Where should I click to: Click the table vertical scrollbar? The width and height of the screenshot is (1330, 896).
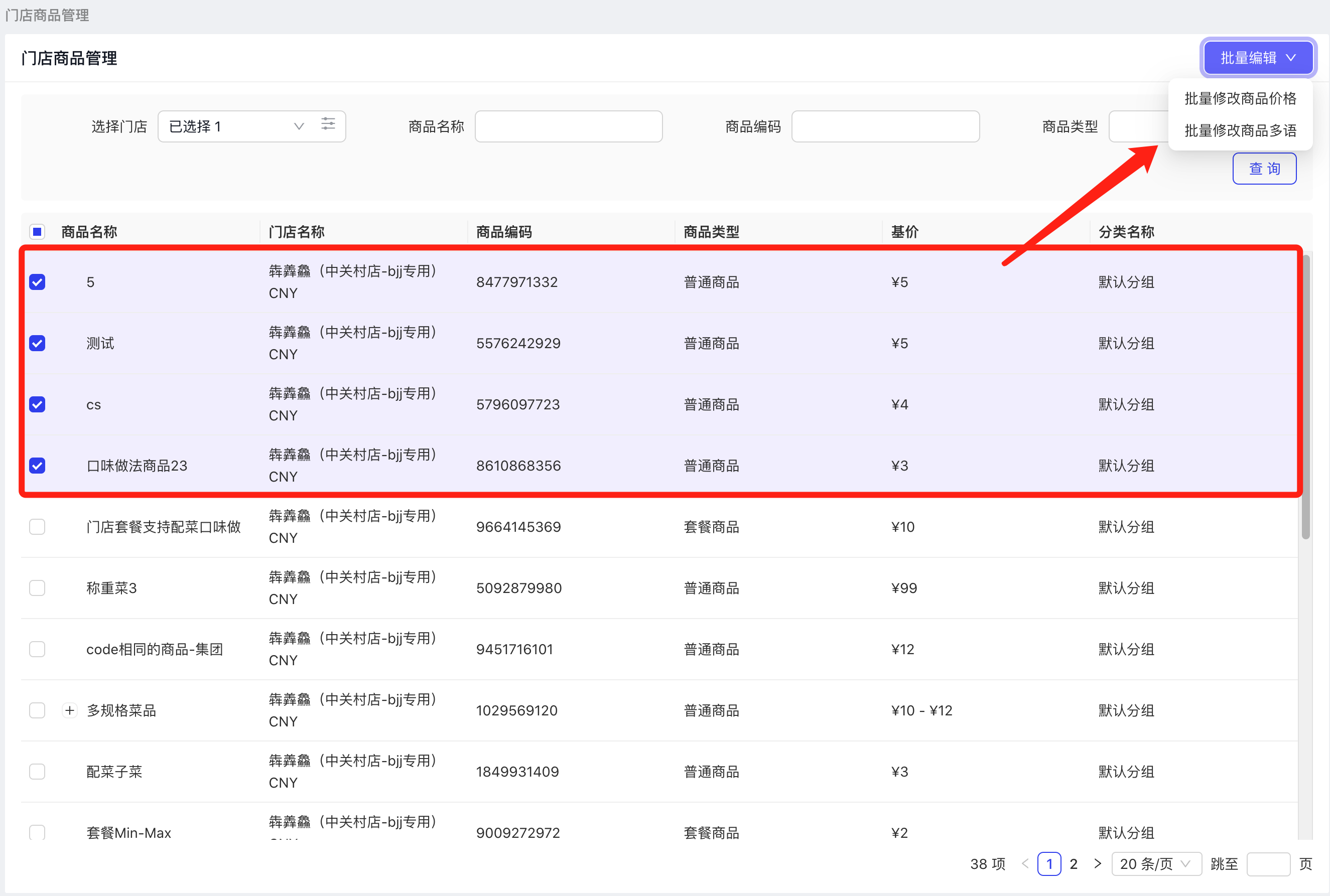[1305, 397]
